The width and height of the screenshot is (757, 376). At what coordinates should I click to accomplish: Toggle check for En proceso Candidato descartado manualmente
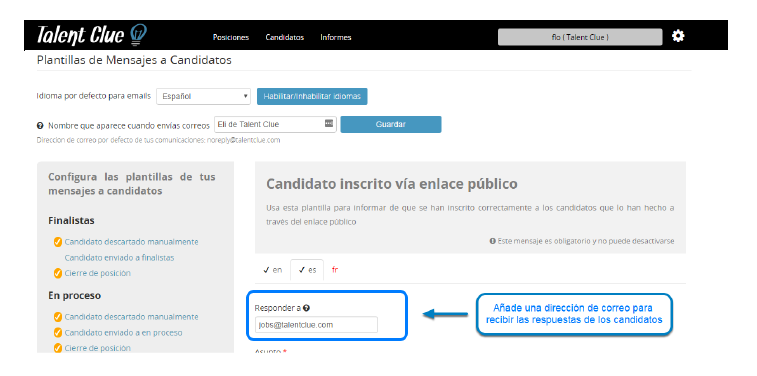tap(58, 317)
